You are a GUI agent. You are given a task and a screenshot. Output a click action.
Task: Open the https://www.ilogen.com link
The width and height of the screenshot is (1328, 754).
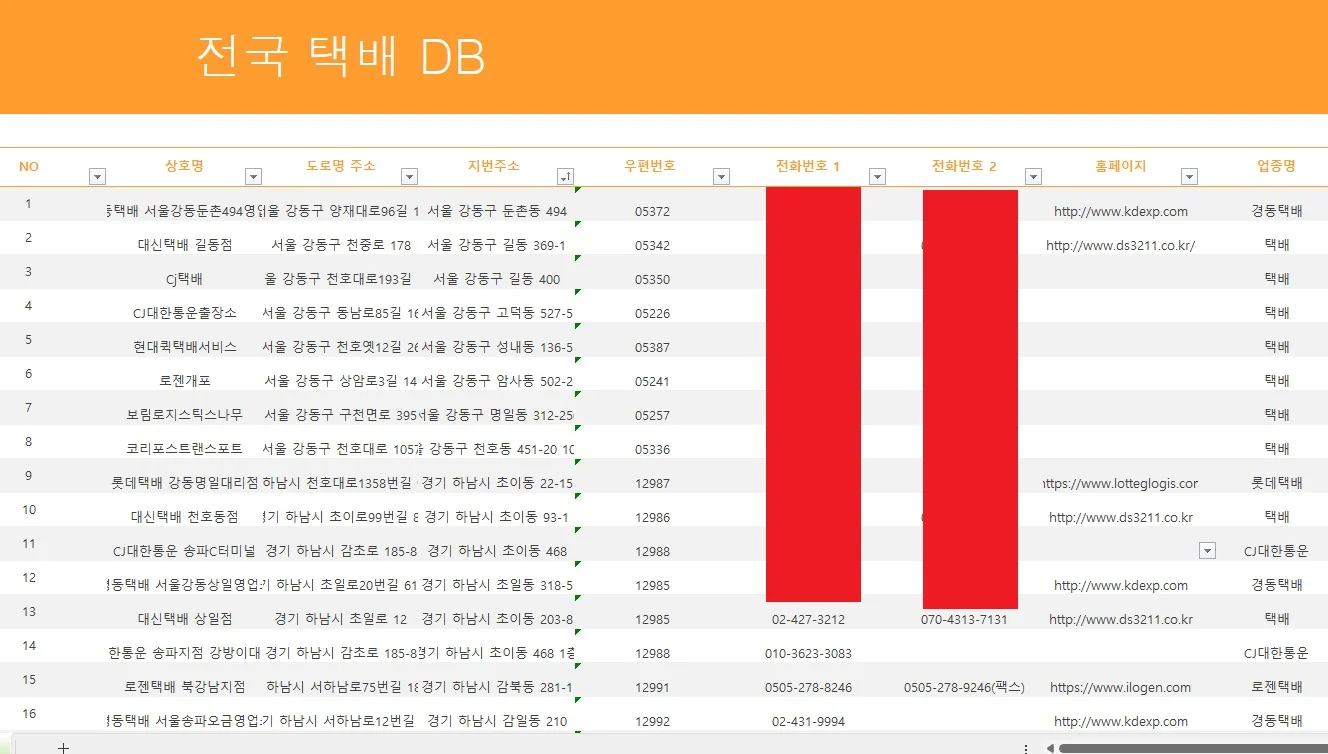[1120, 688]
